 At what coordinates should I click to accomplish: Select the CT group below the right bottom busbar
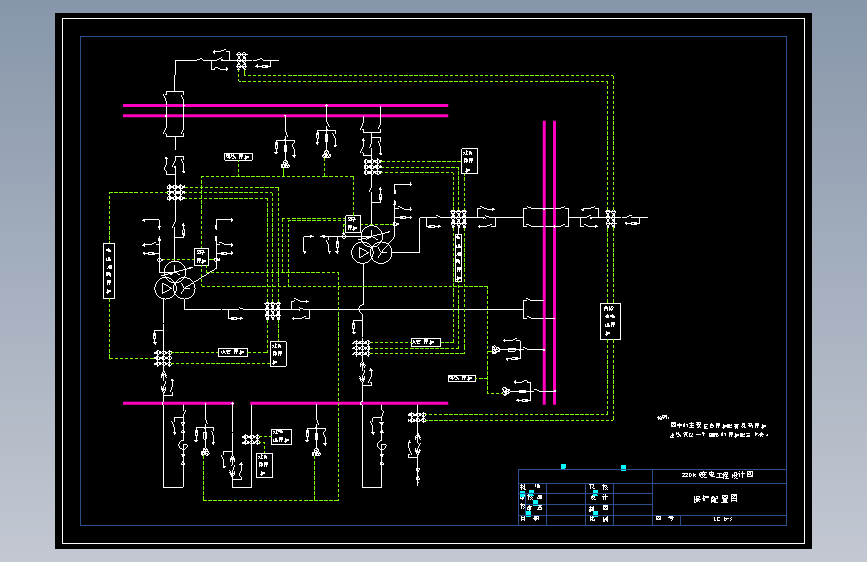coord(417,417)
